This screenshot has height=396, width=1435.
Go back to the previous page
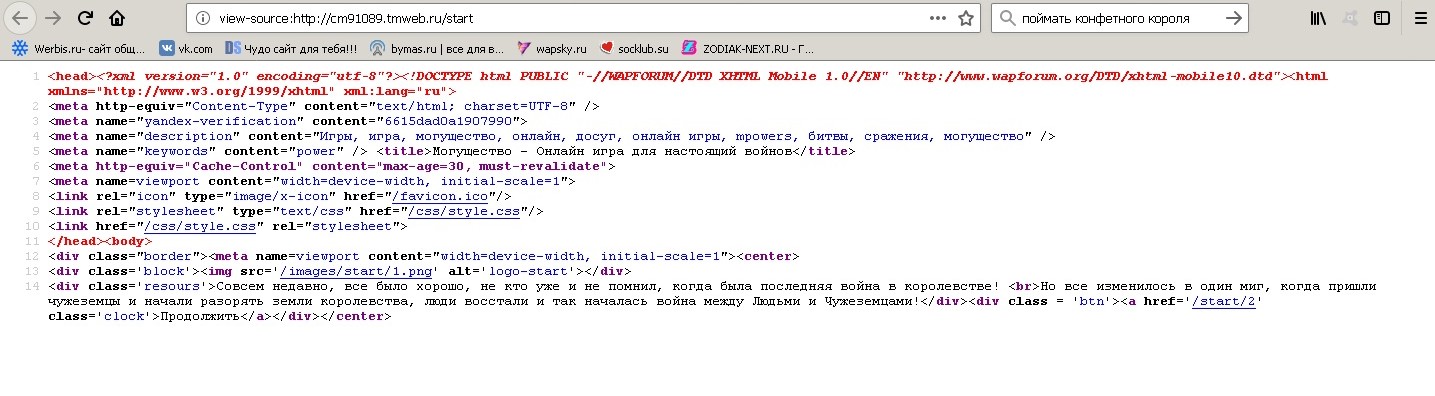coord(21,18)
